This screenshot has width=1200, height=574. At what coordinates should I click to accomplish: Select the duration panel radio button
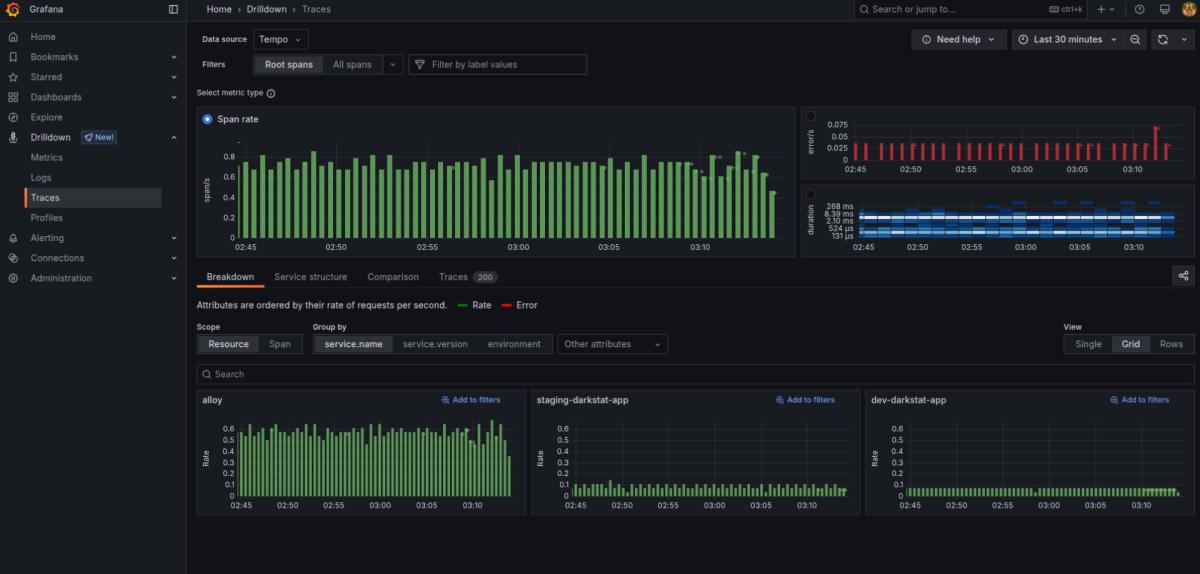[x=810, y=193]
